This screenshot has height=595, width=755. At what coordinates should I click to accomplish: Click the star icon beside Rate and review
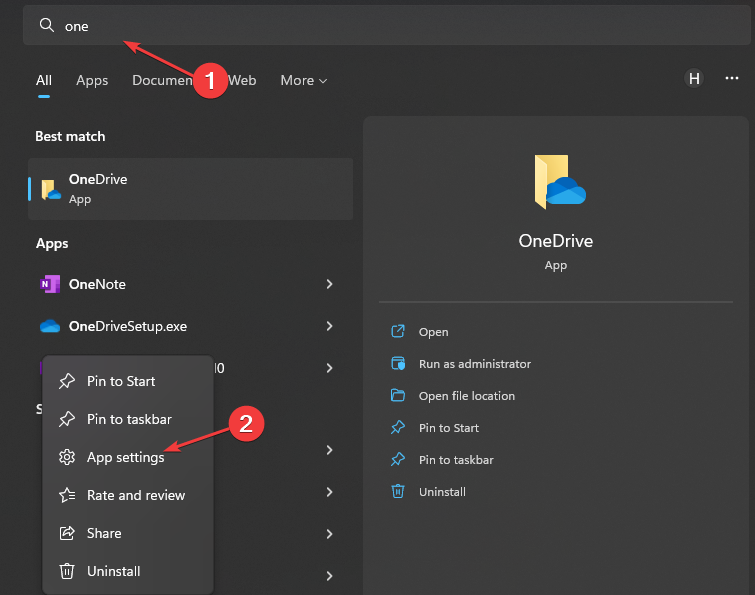pyautogui.click(x=67, y=495)
